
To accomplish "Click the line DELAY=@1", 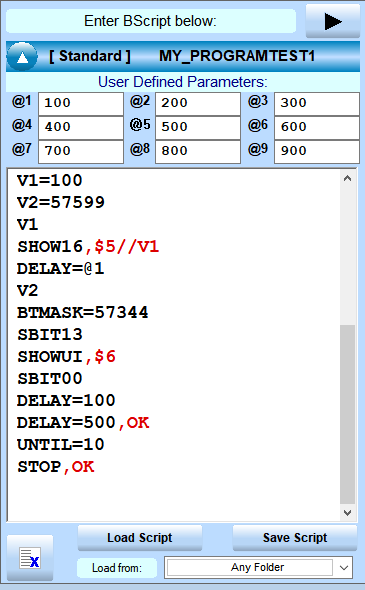I will tap(61, 269).
